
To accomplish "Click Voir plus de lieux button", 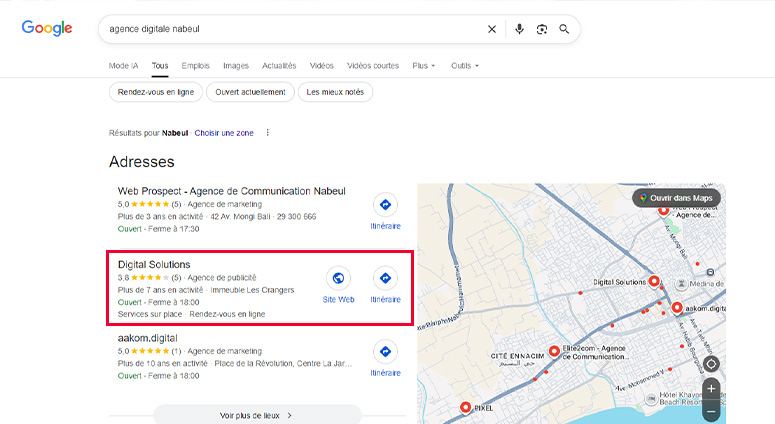I will [258, 415].
